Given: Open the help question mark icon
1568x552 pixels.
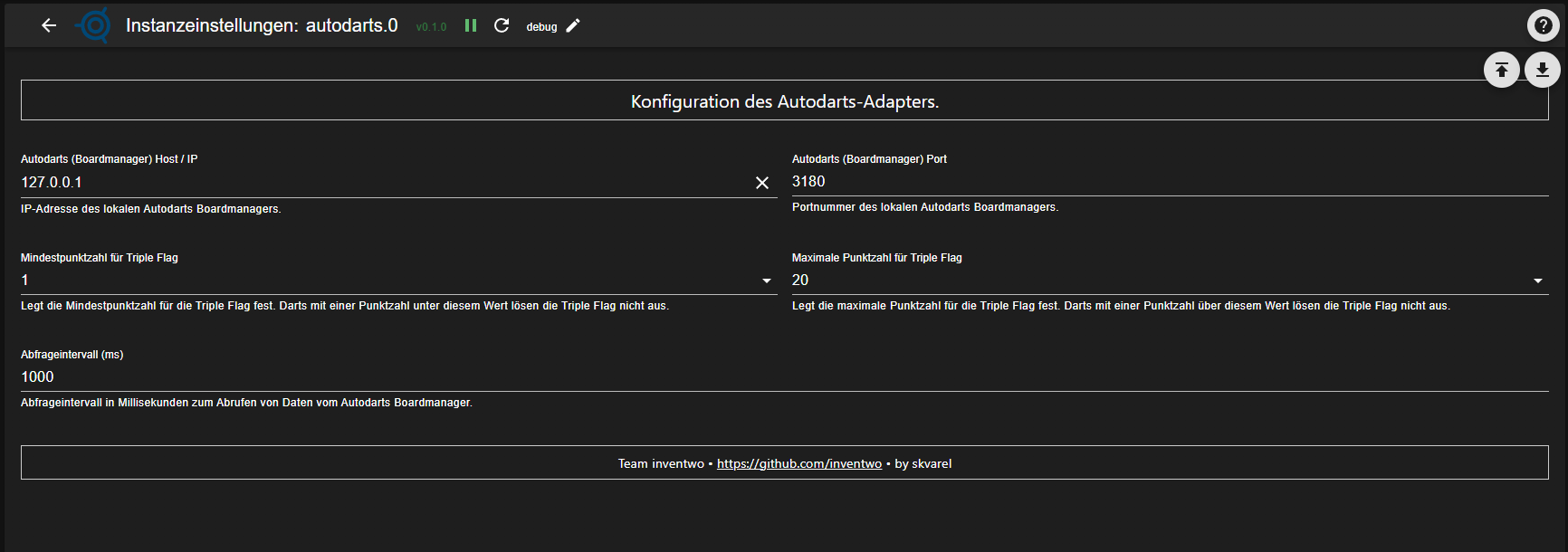Looking at the screenshot, I should 1543,25.
